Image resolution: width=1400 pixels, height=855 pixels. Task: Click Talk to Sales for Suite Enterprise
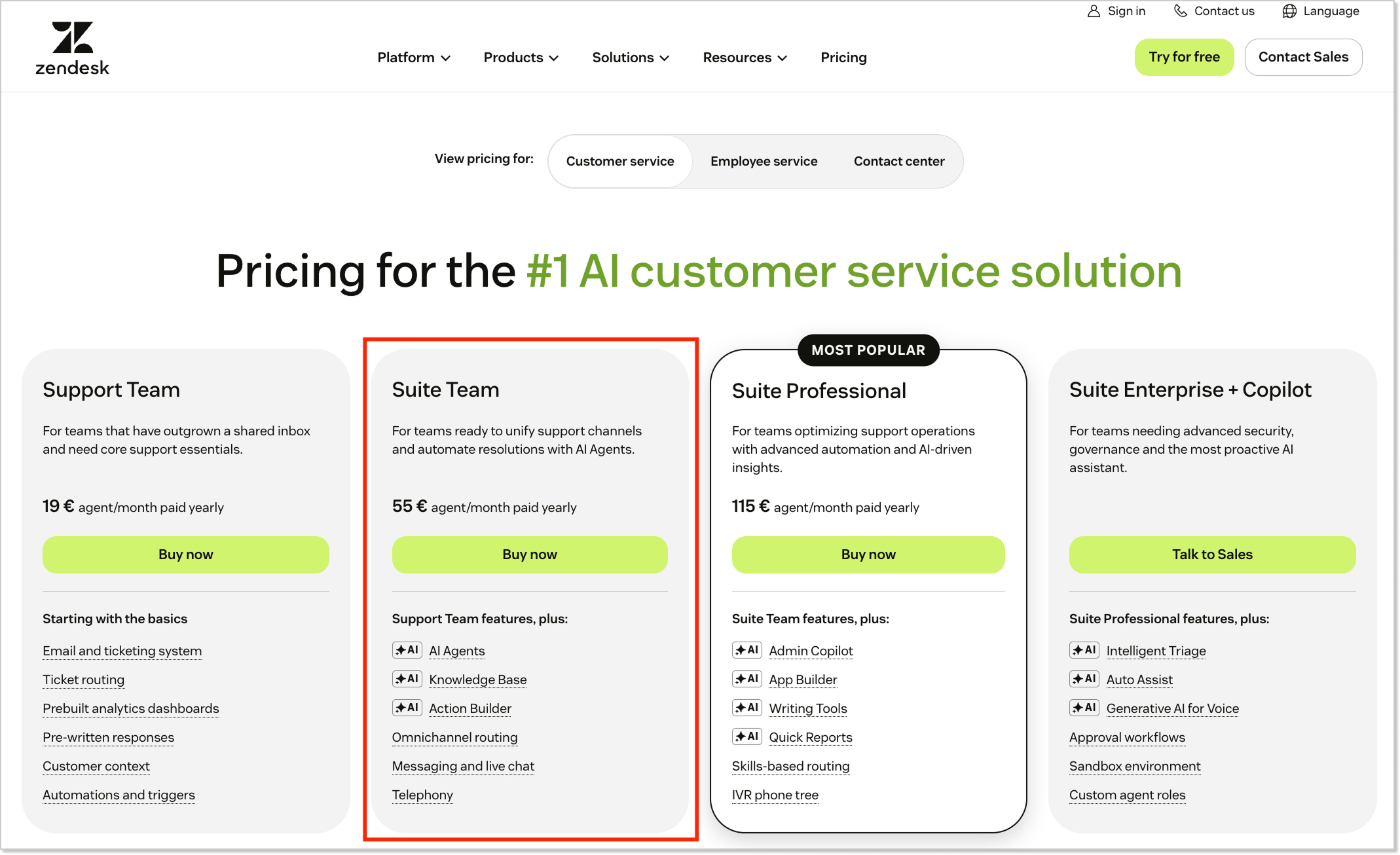click(1212, 555)
